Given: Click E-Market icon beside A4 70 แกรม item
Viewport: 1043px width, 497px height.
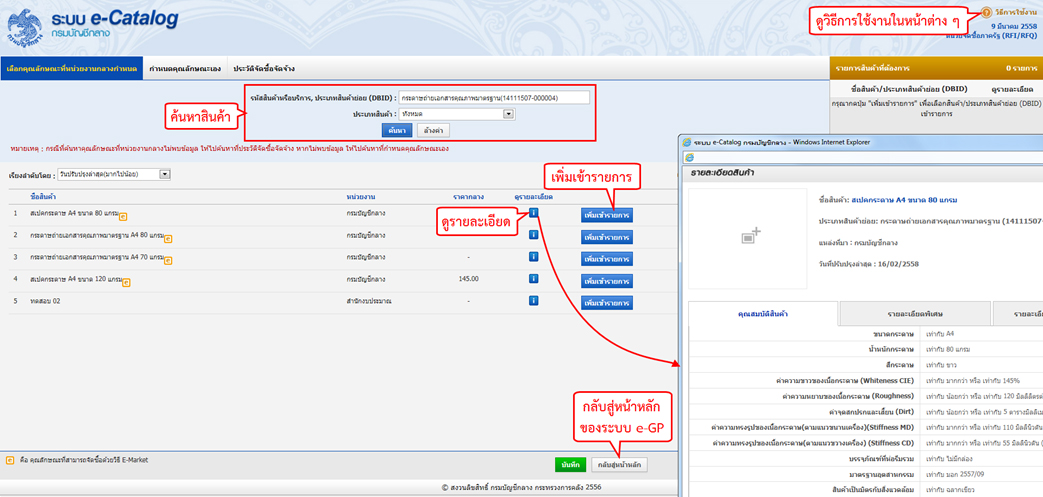Looking at the screenshot, I should [167, 260].
